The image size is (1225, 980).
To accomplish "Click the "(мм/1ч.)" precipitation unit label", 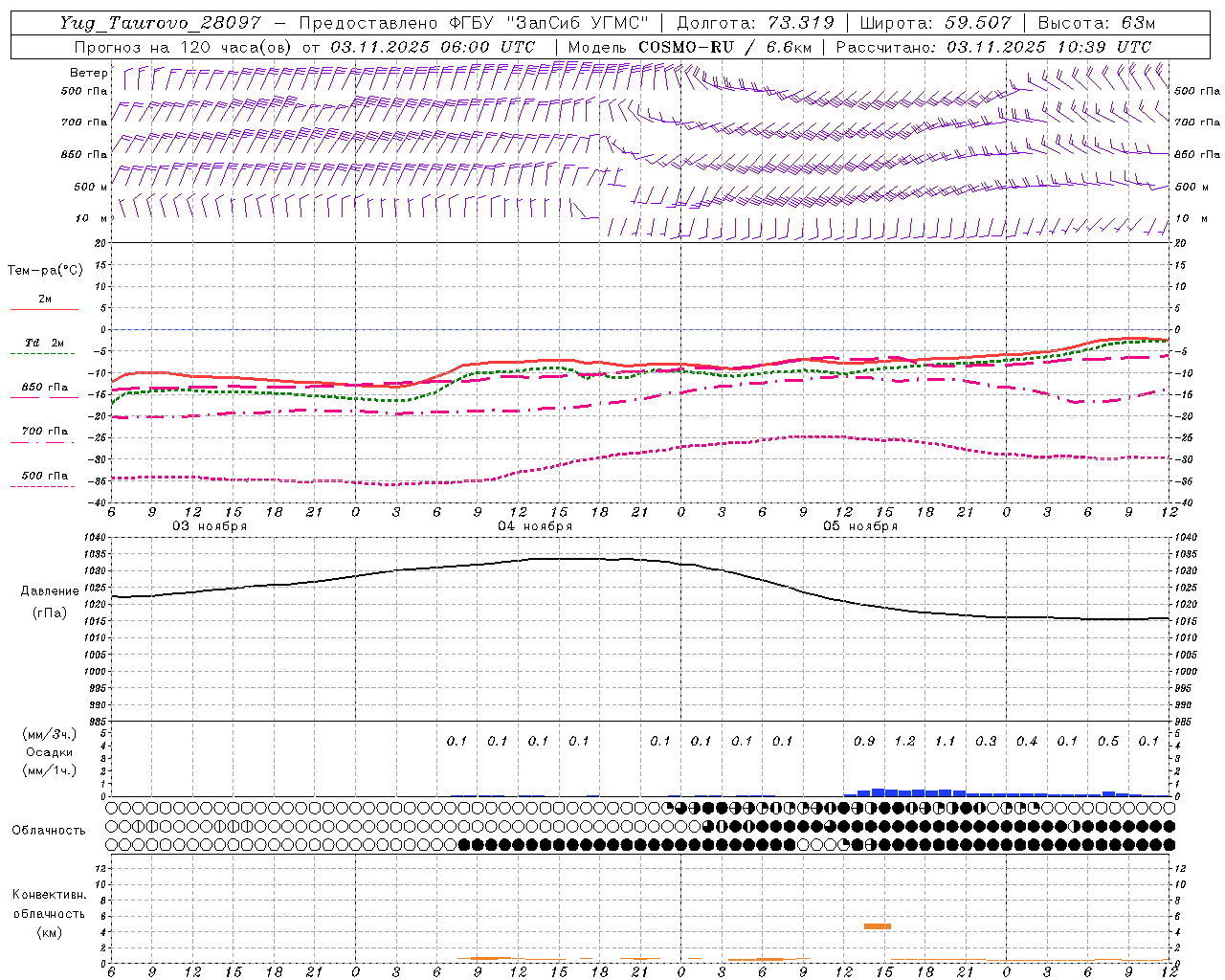I will tap(50, 770).
